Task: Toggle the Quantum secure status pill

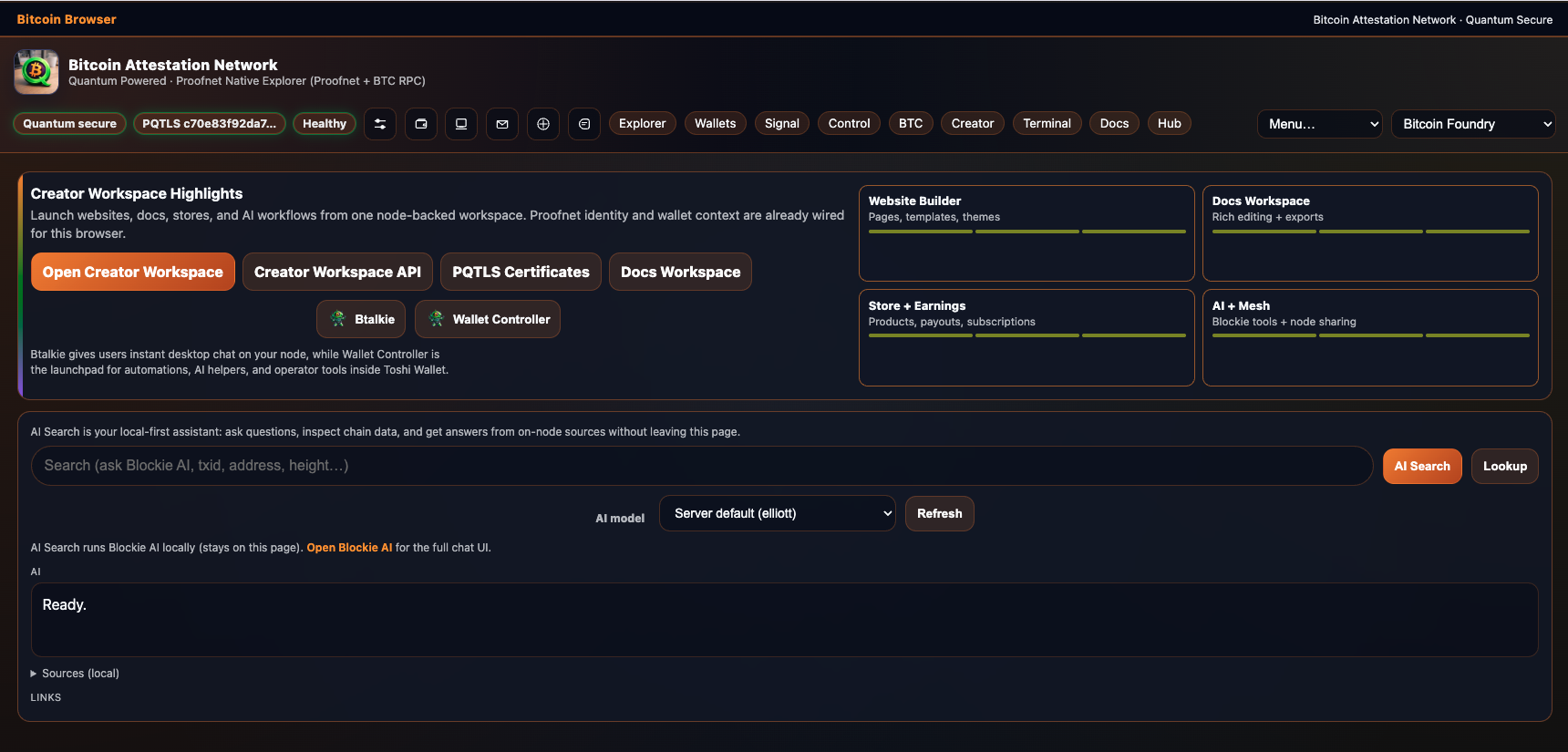Action: pyautogui.click(x=70, y=124)
